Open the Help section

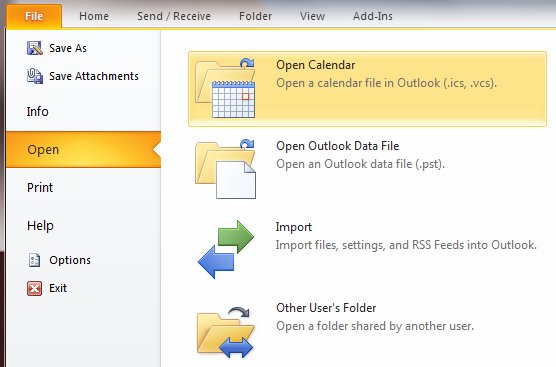coord(40,226)
